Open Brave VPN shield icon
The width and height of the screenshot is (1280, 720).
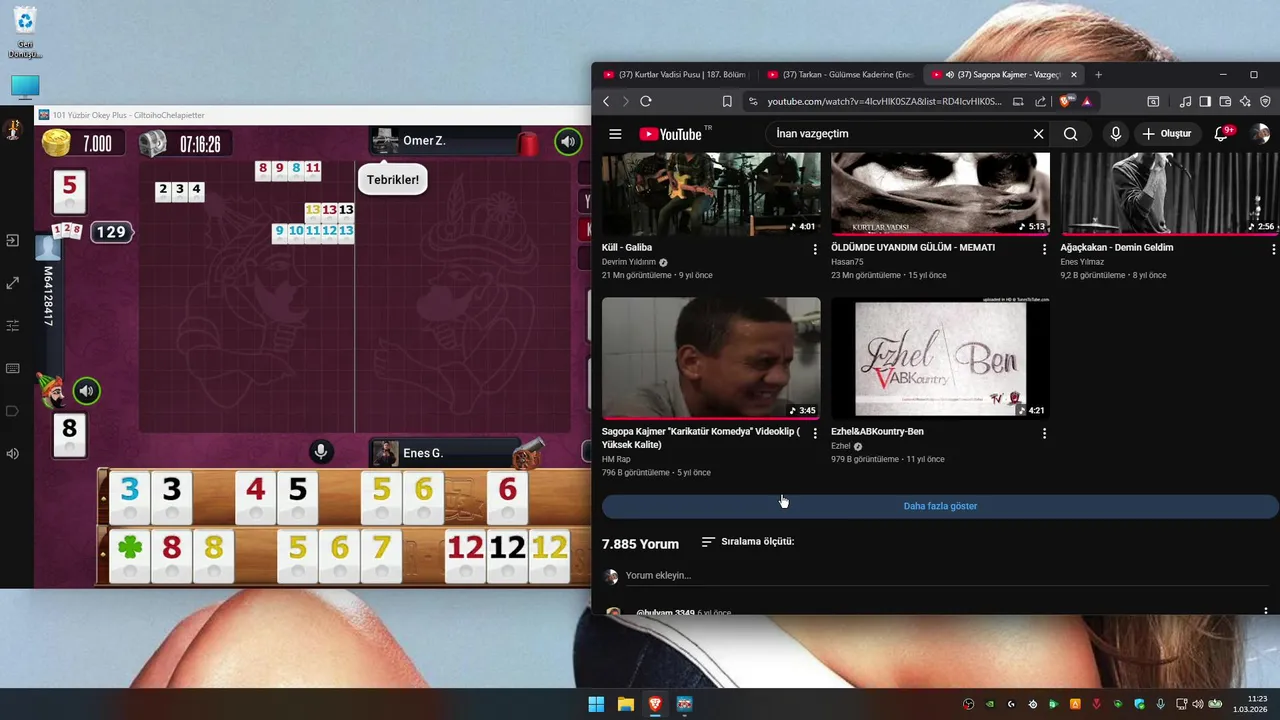point(1265,101)
